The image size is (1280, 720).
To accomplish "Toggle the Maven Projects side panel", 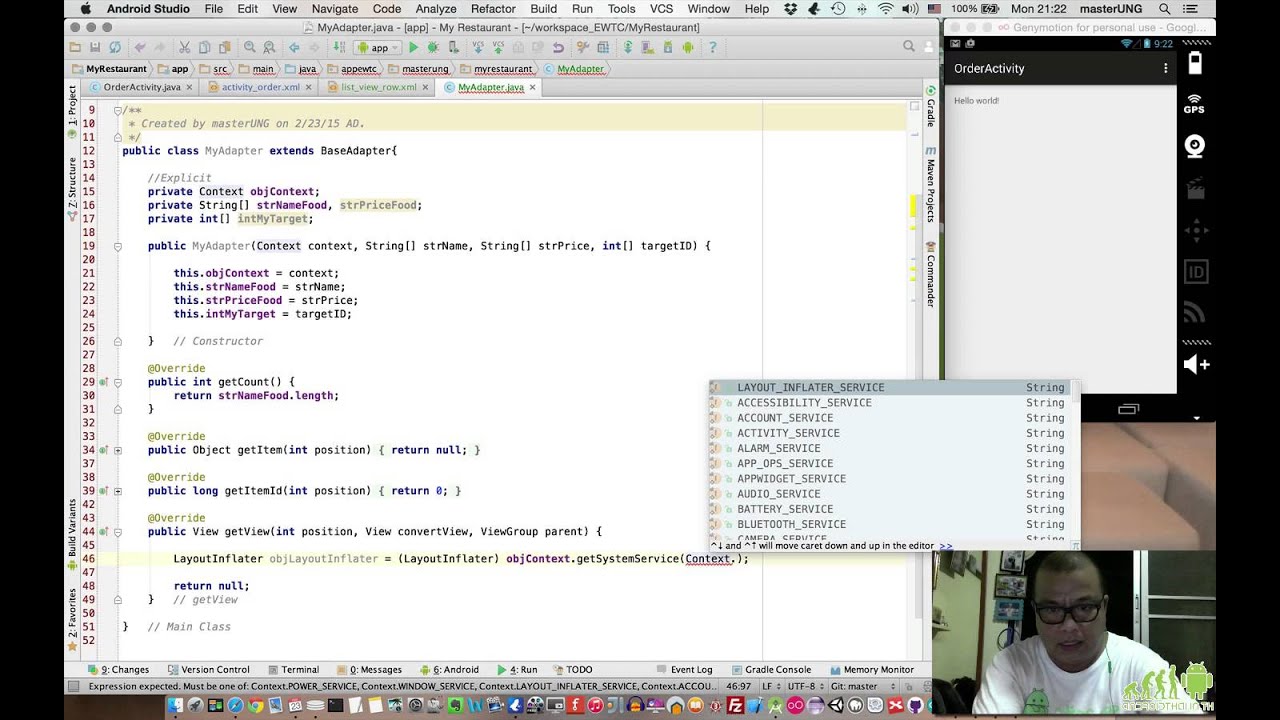I will [930, 185].
